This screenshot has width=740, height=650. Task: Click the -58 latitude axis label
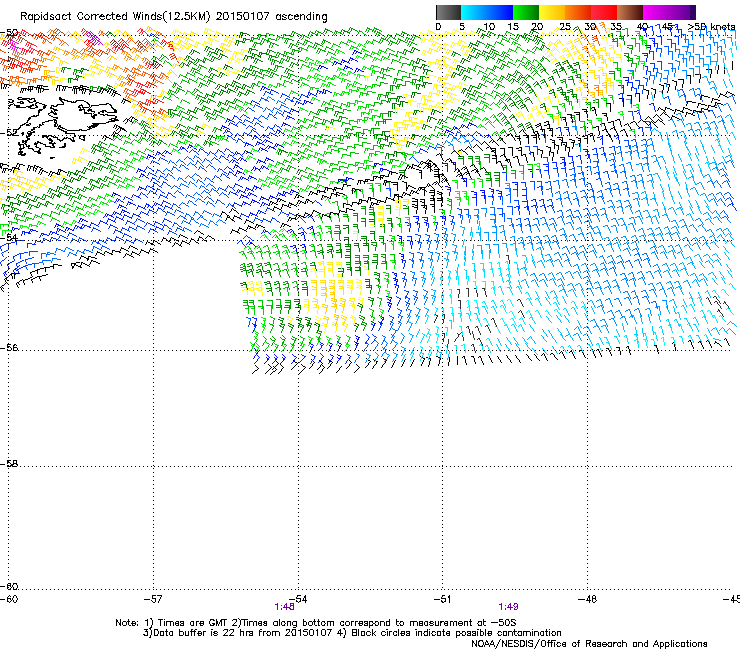pos(9,464)
